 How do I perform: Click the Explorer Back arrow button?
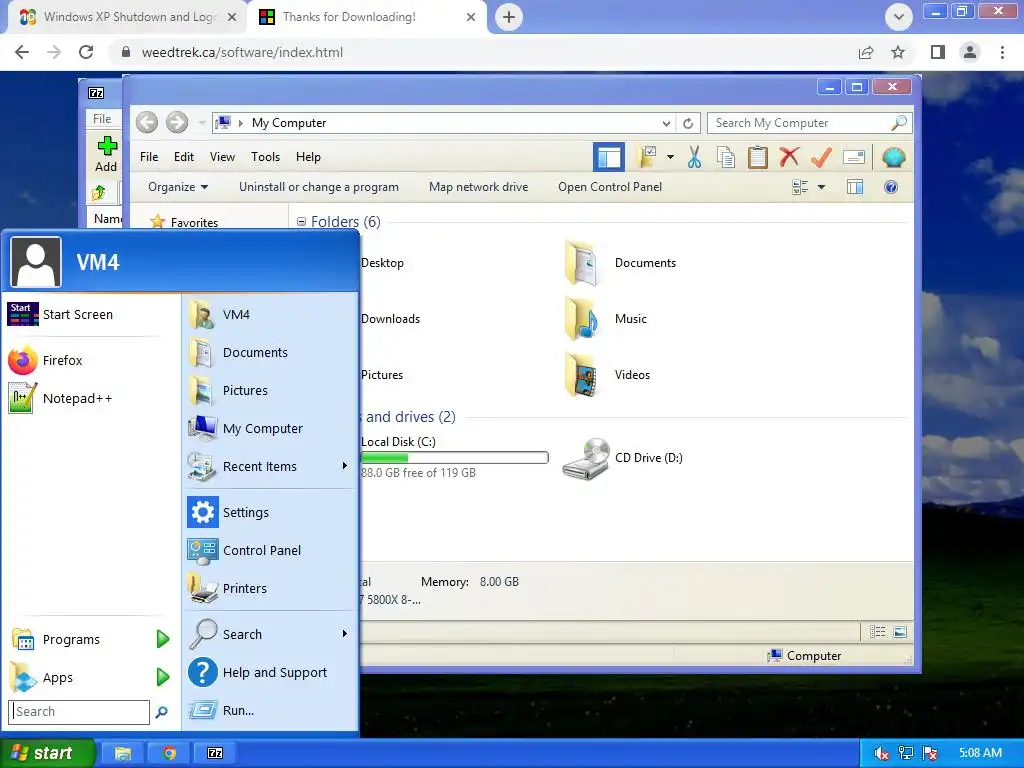tap(147, 122)
